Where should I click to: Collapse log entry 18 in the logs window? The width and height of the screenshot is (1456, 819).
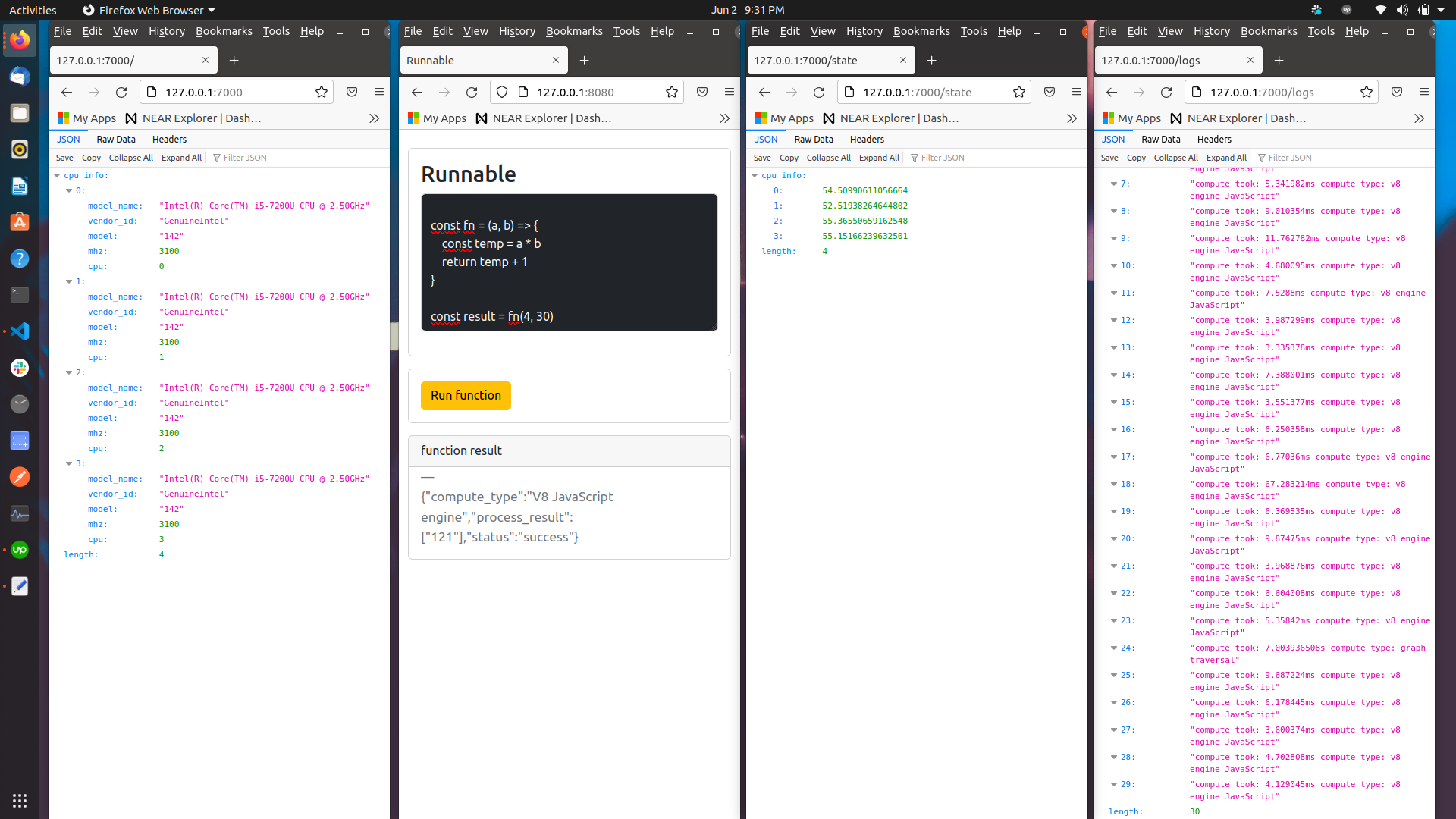tap(1114, 484)
